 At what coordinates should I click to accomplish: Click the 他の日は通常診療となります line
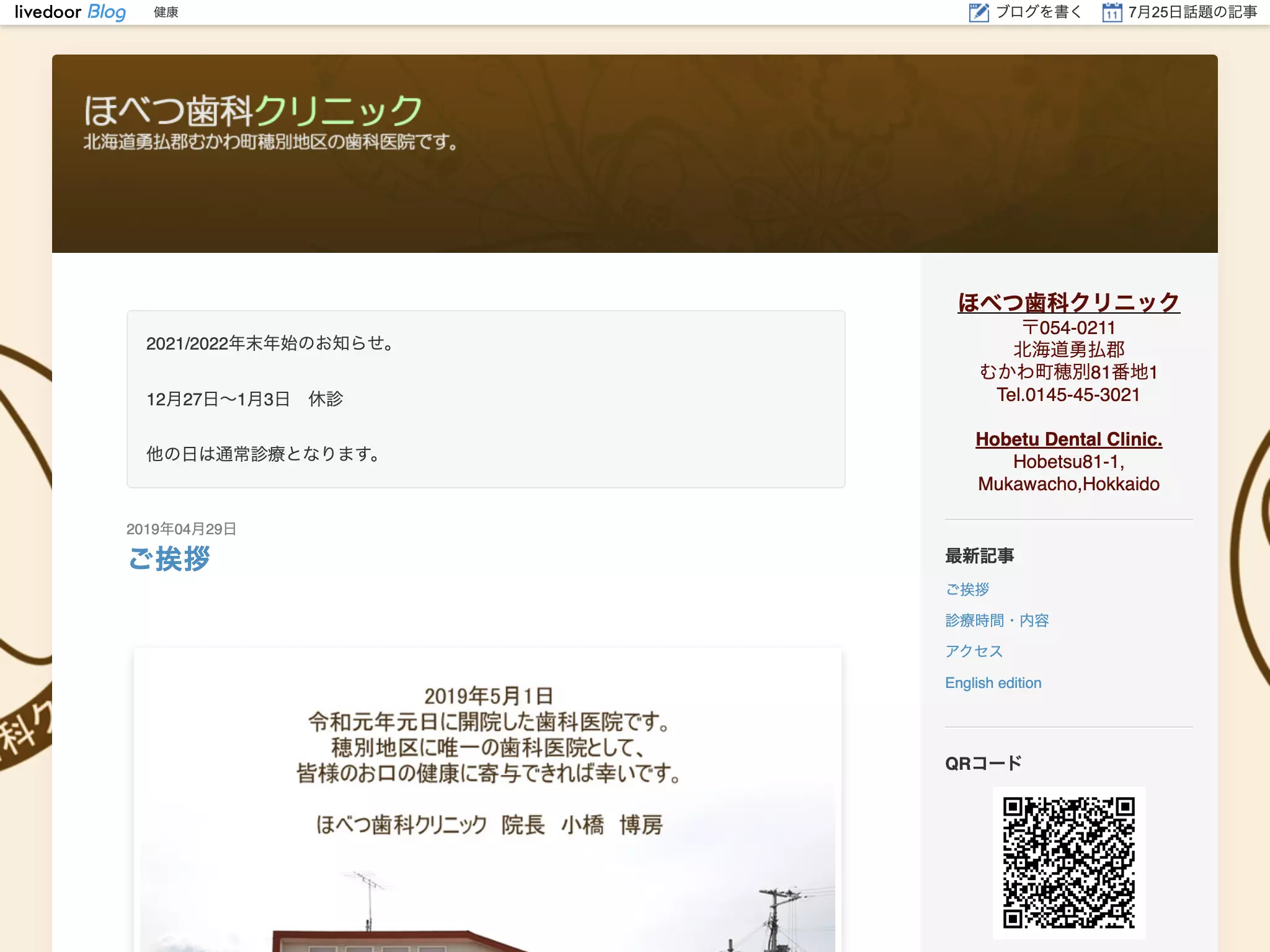[264, 454]
